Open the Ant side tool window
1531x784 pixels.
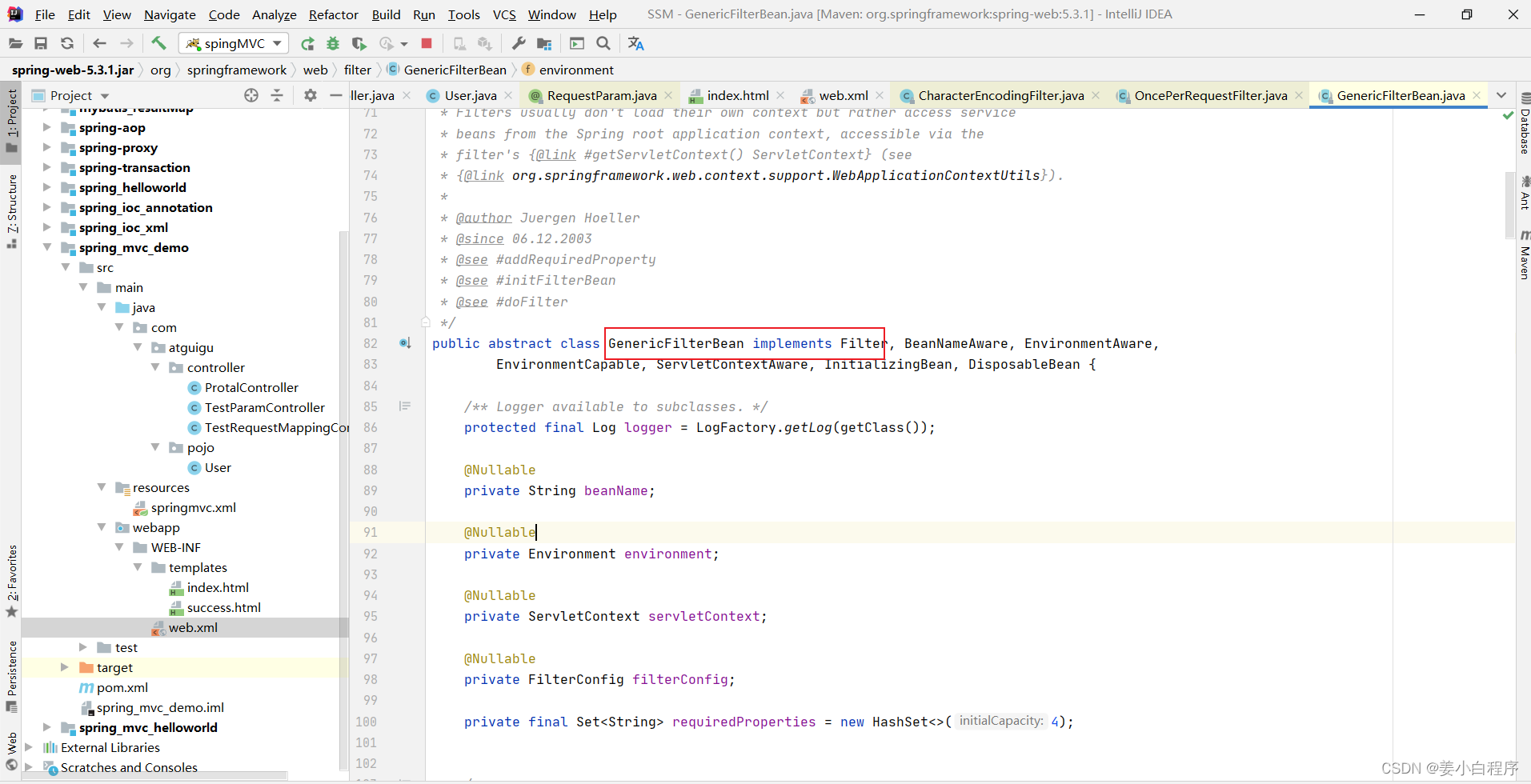(1524, 193)
